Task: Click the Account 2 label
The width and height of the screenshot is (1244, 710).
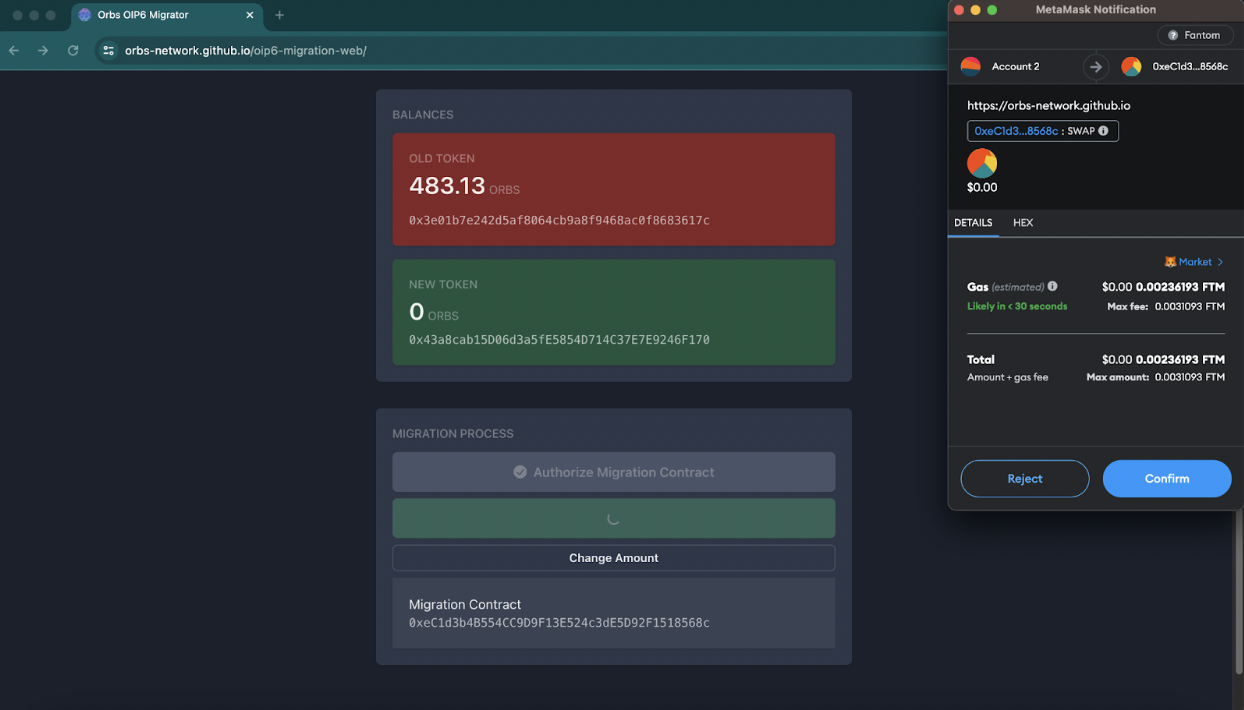Action: (1015, 67)
